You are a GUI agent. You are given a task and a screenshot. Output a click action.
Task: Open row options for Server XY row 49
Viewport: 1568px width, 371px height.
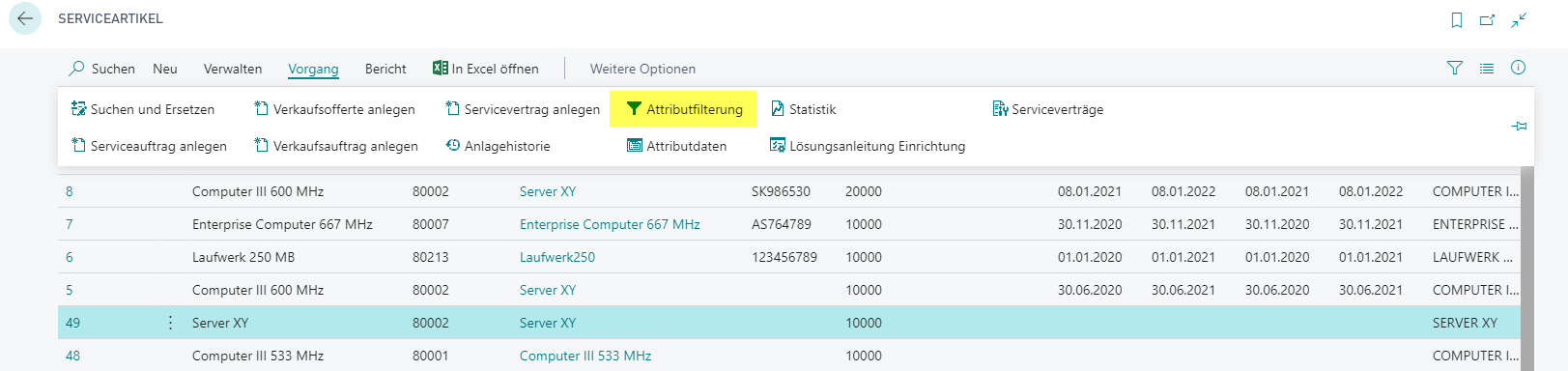tap(170, 323)
